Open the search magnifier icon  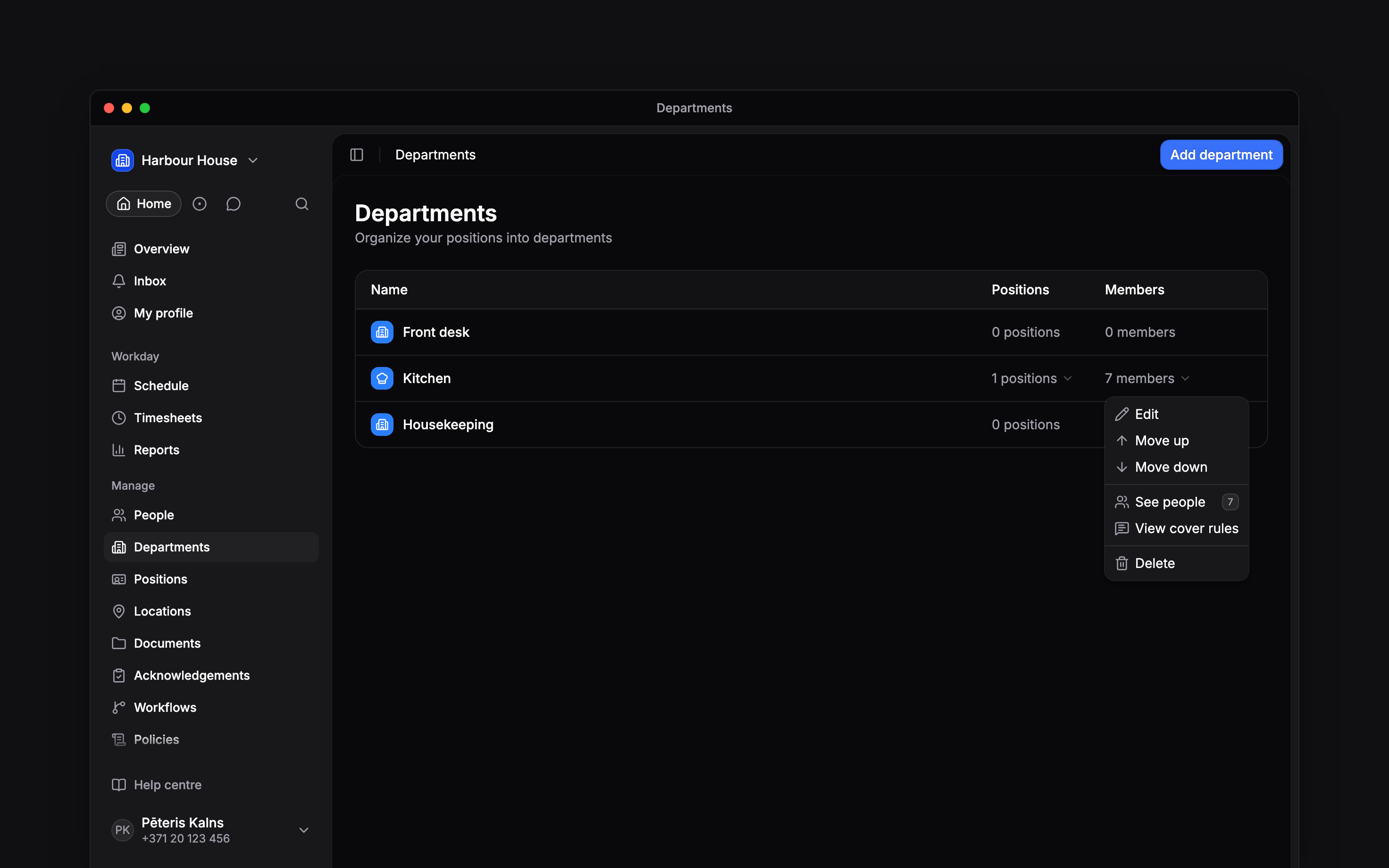[x=302, y=204]
